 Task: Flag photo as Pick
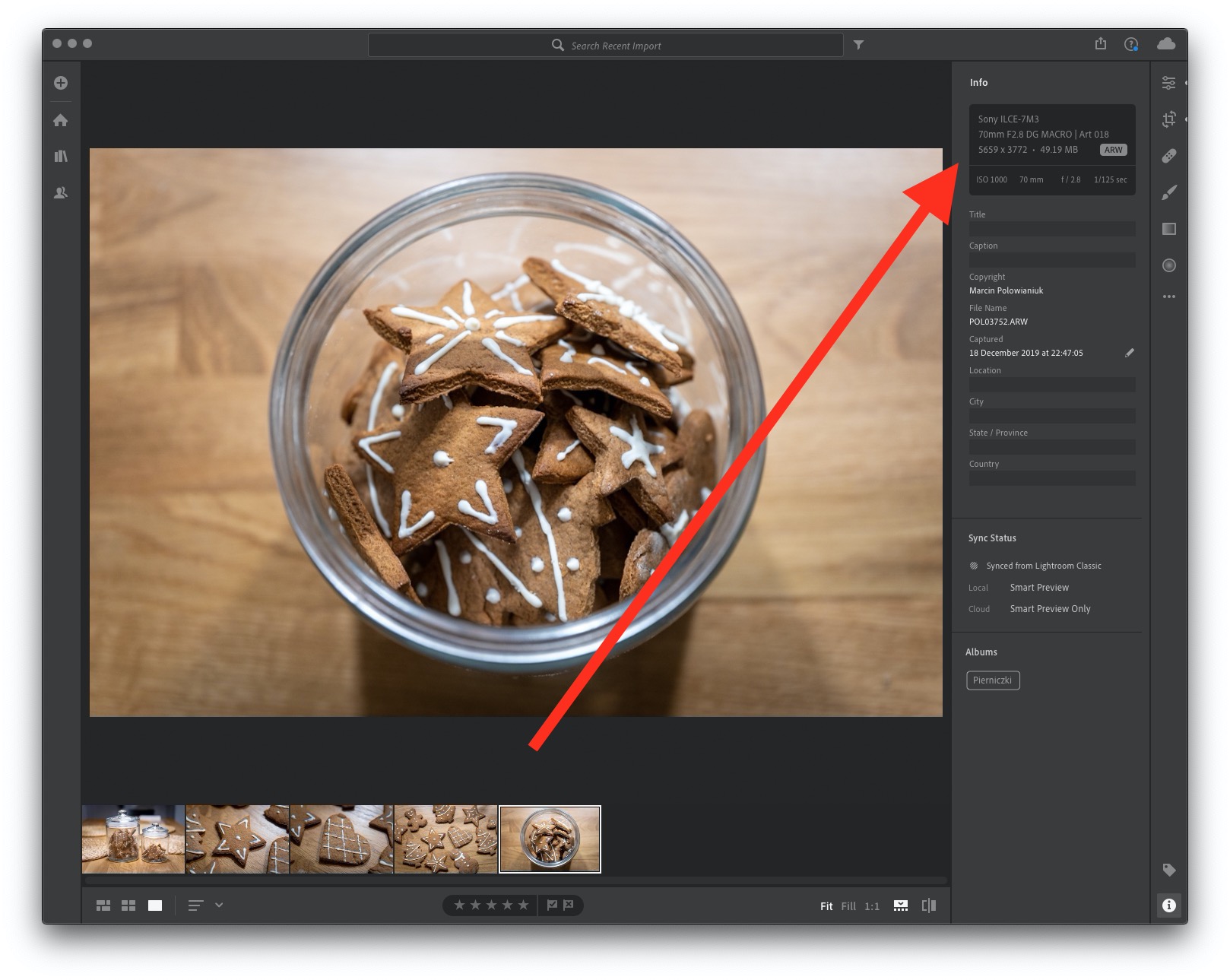click(x=552, y=905)
